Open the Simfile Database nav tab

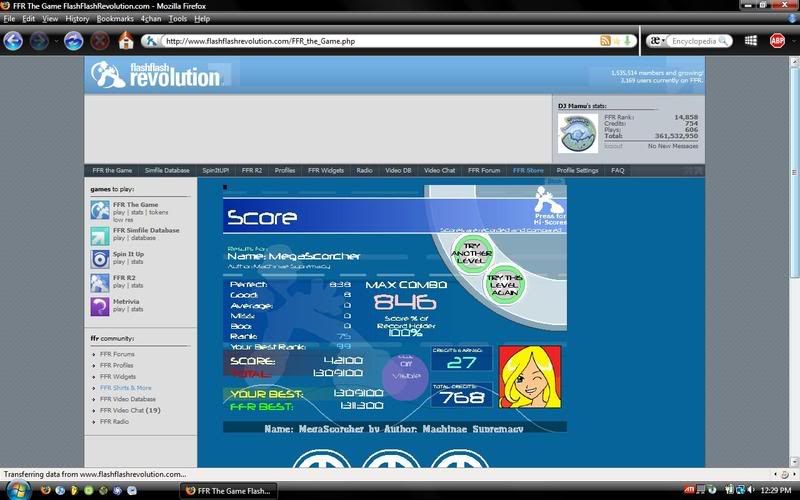click(167, 170)
